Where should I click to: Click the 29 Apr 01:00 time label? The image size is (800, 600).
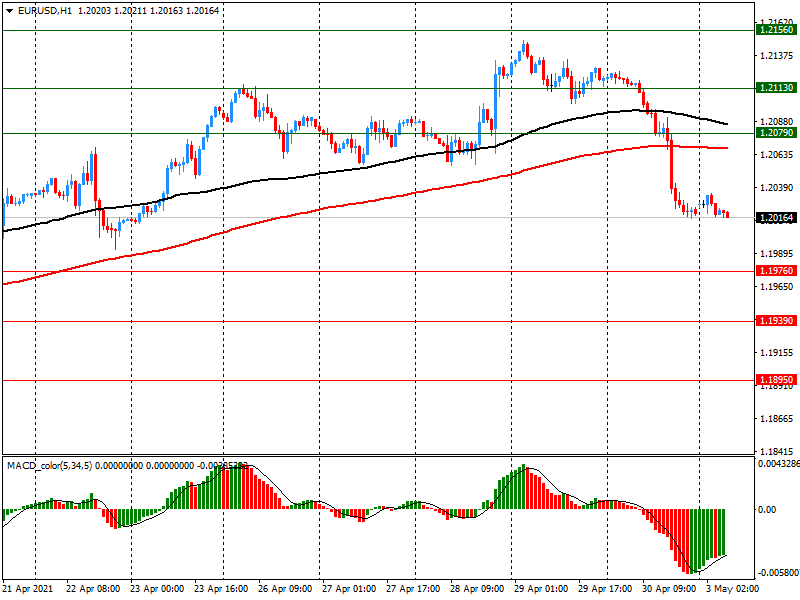tap(541, 589)
